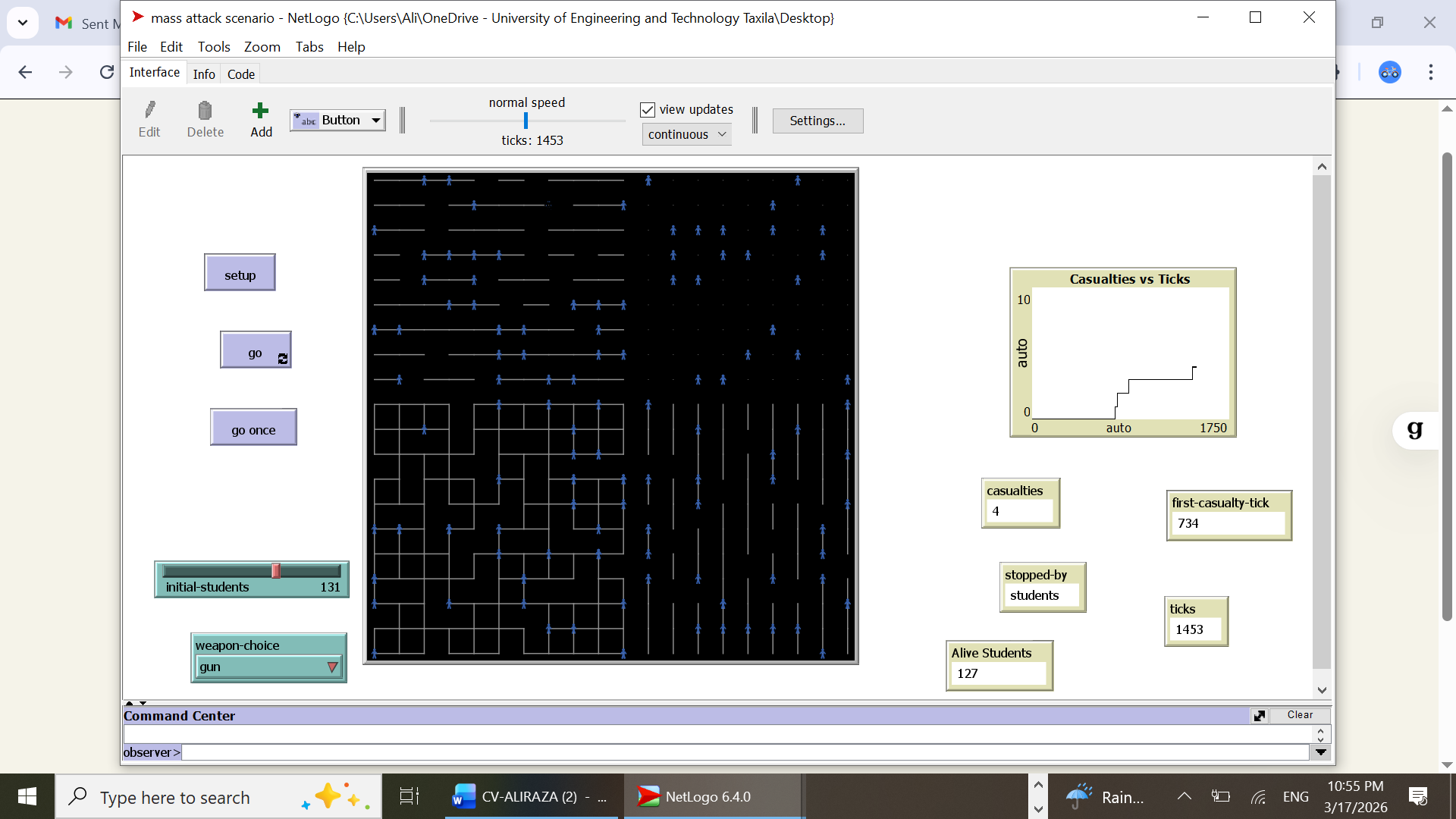The image size is (1456, 819).
Task: Click the go once button
Action: (x=253, y=429)
